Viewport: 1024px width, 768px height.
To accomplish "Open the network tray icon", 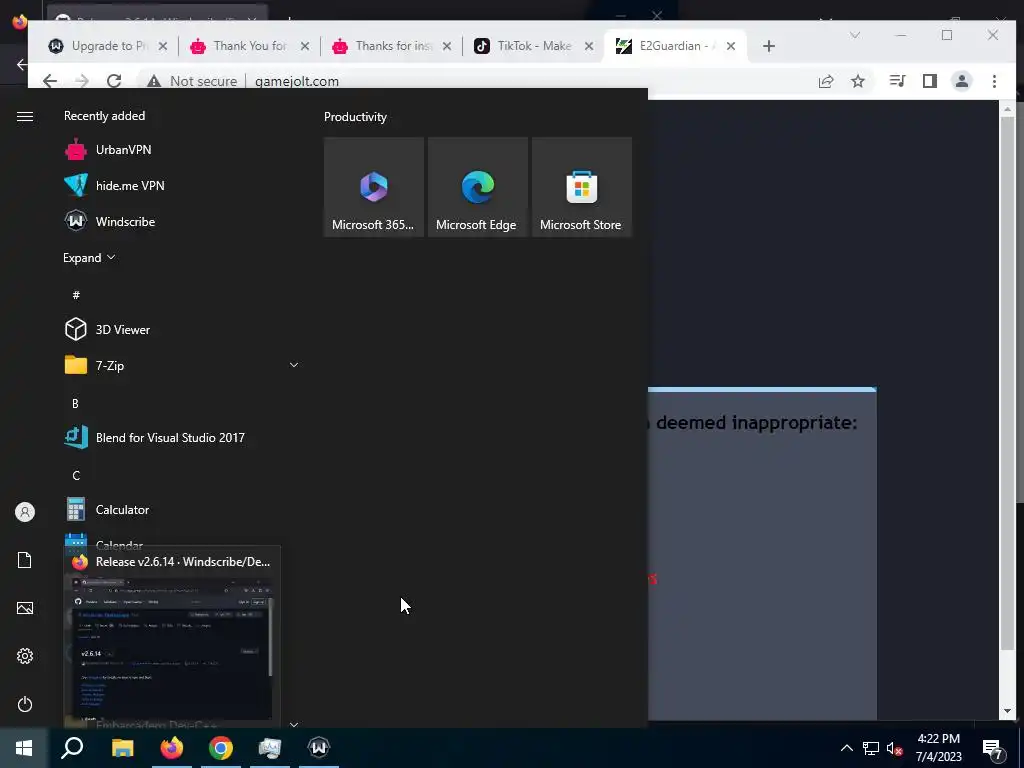I will coord(871,748).
